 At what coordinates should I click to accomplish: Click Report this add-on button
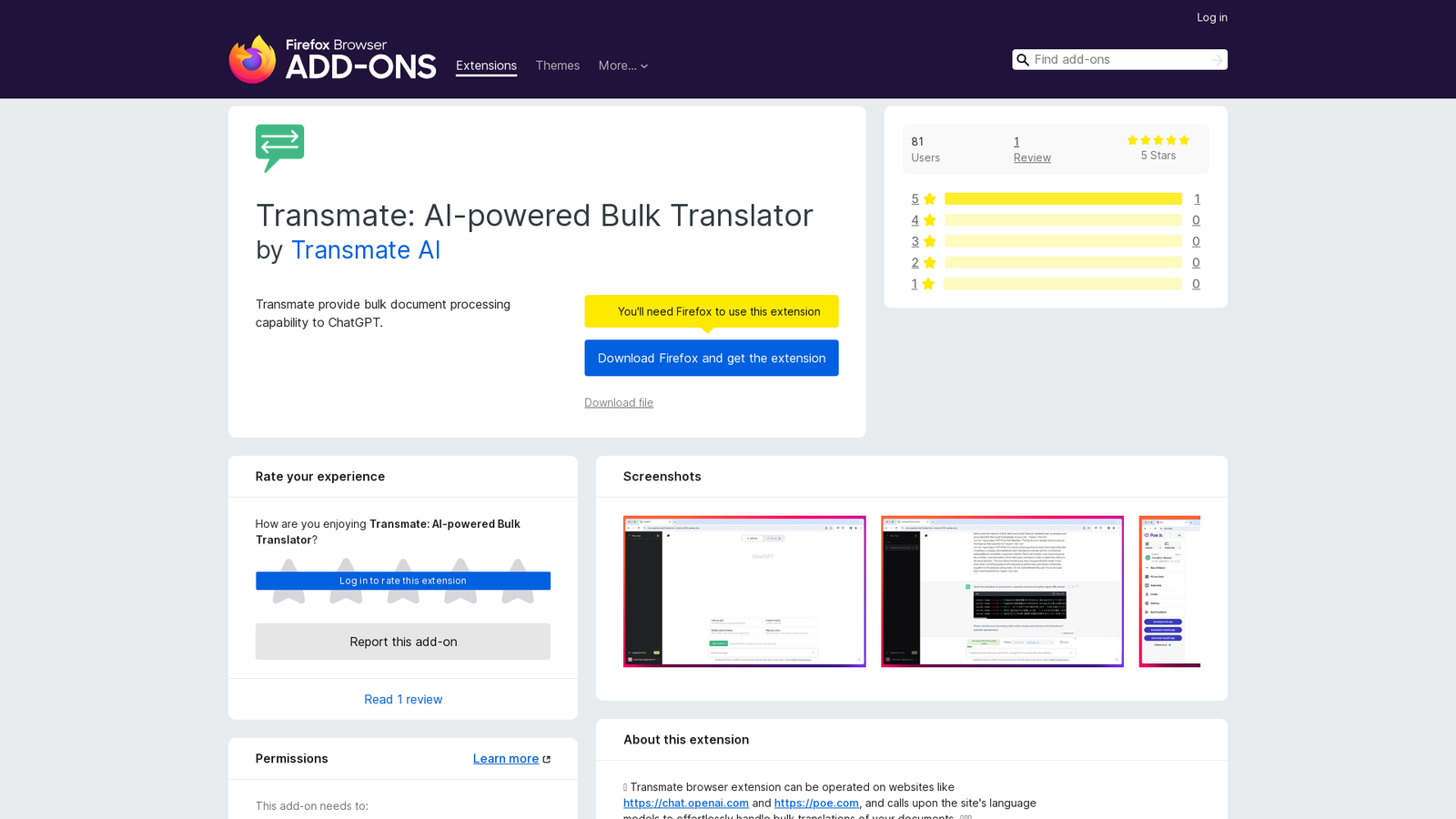click(403, 642)
